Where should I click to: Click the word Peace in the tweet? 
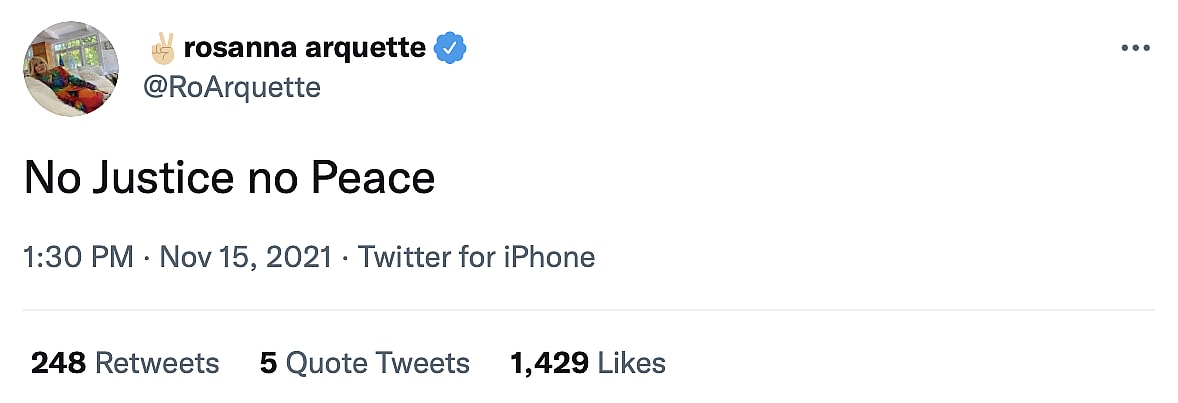pos(373,178)
